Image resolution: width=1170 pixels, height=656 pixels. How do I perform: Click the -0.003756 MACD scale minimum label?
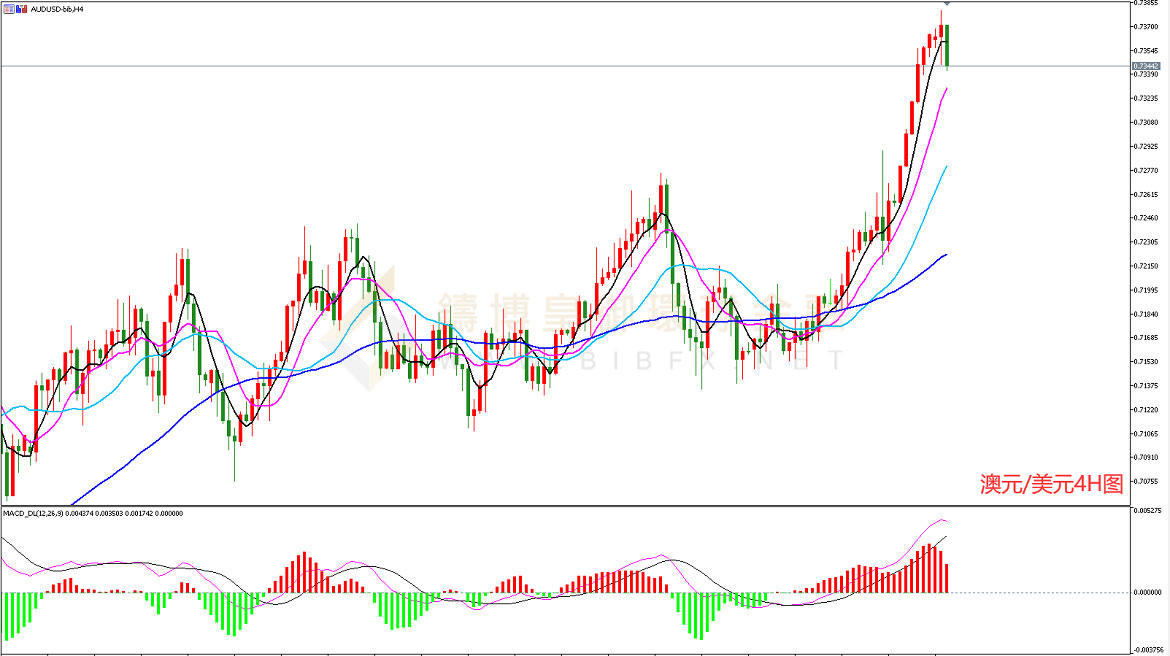click(1147, 650)
